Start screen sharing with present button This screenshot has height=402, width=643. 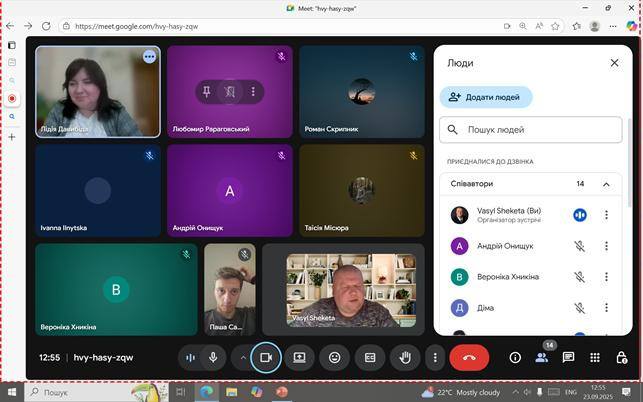(299, 357)
